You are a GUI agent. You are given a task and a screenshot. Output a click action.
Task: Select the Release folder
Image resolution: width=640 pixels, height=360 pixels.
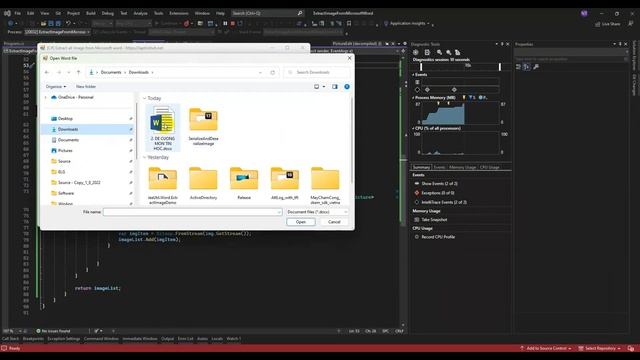pyautogui.click(x=244, y=183)
